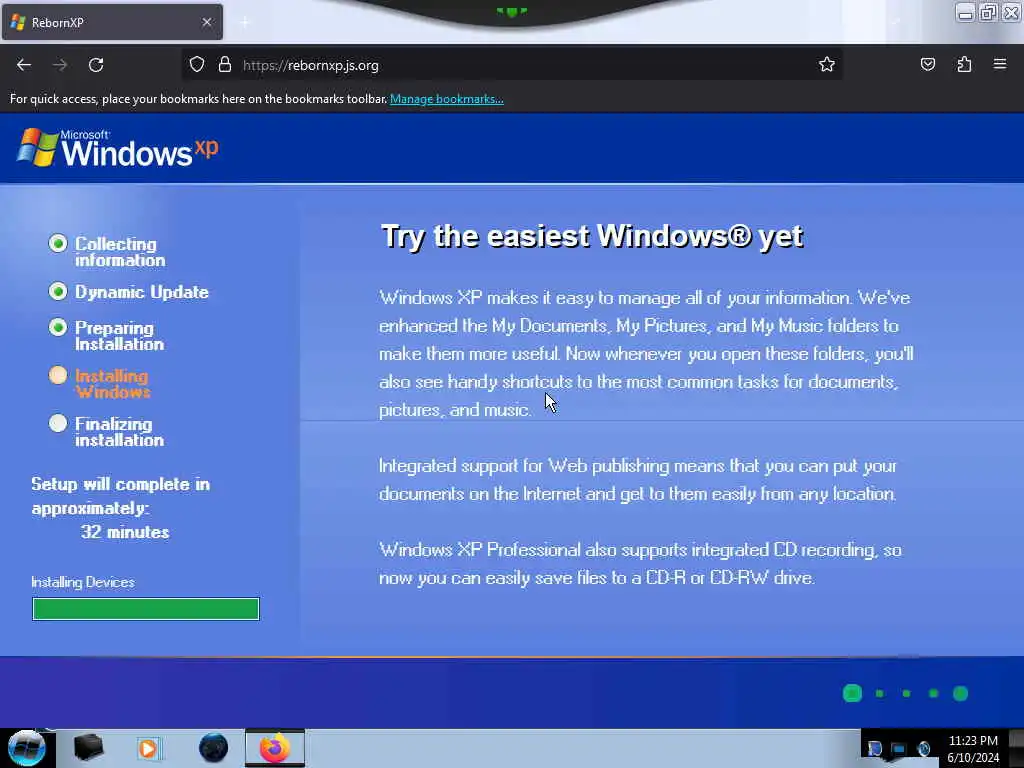This screenshot has width=1024, height=768.
Task: Open the extensions puzzle-piece icon
Action: coord(964,64)
